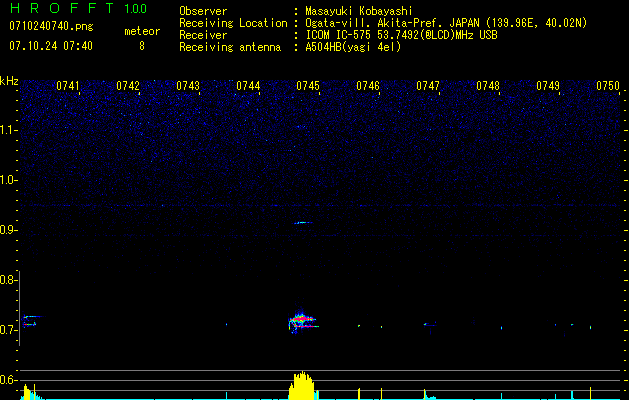
Task: Click the Observer label
Action: (x=203, y=11)
